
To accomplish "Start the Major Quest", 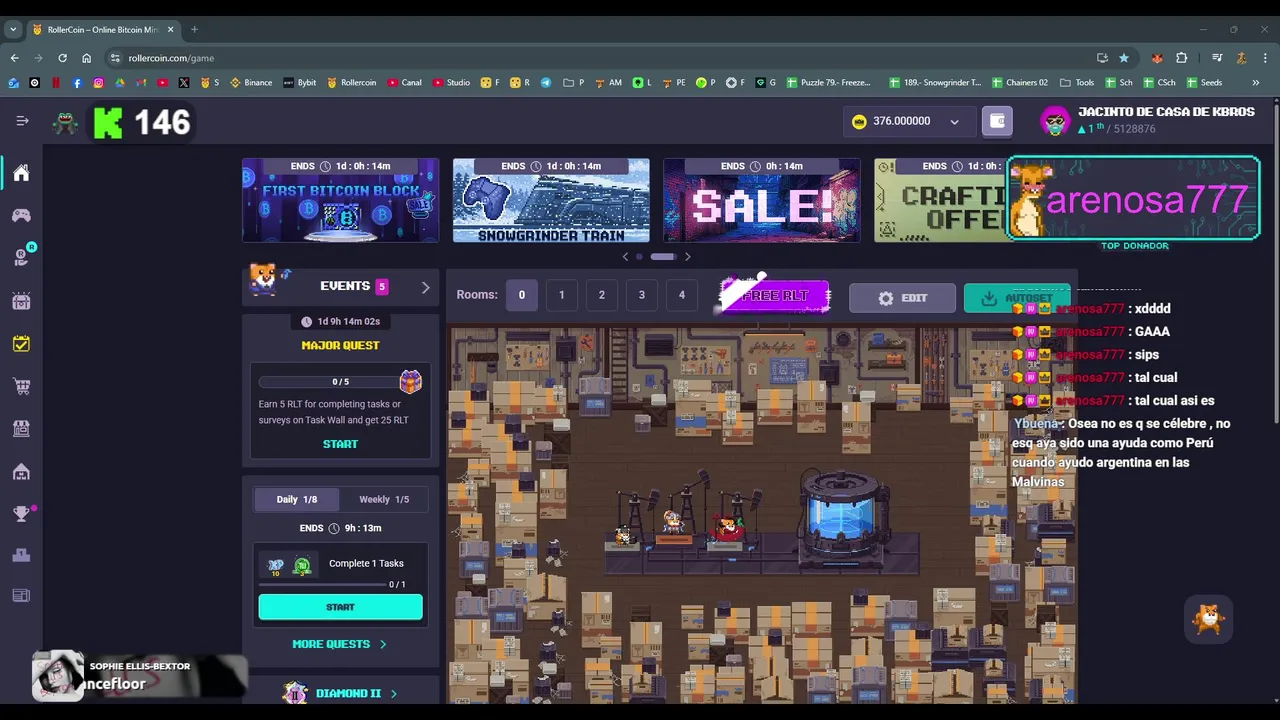I will tap(340, 444).
